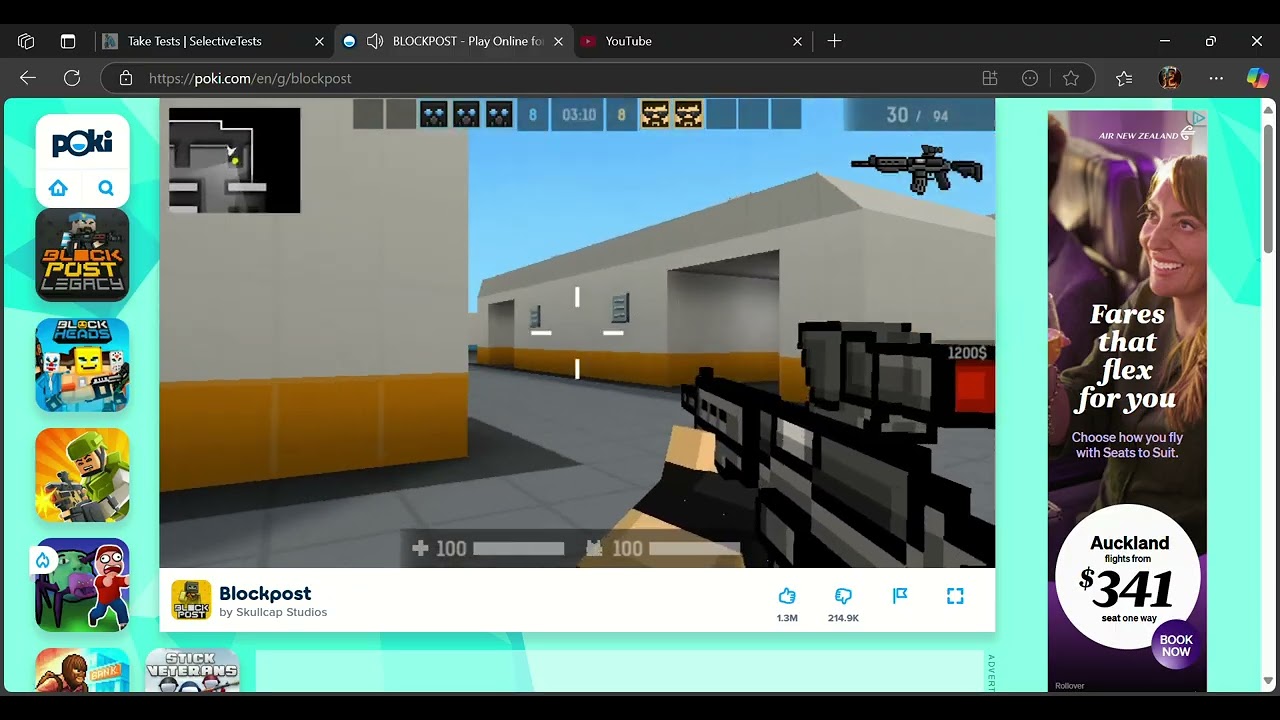The width and height of the screenshot is (1280, 720).
Task: Close the Take Tests SelectiveTests tab
Action: point(319,41)
